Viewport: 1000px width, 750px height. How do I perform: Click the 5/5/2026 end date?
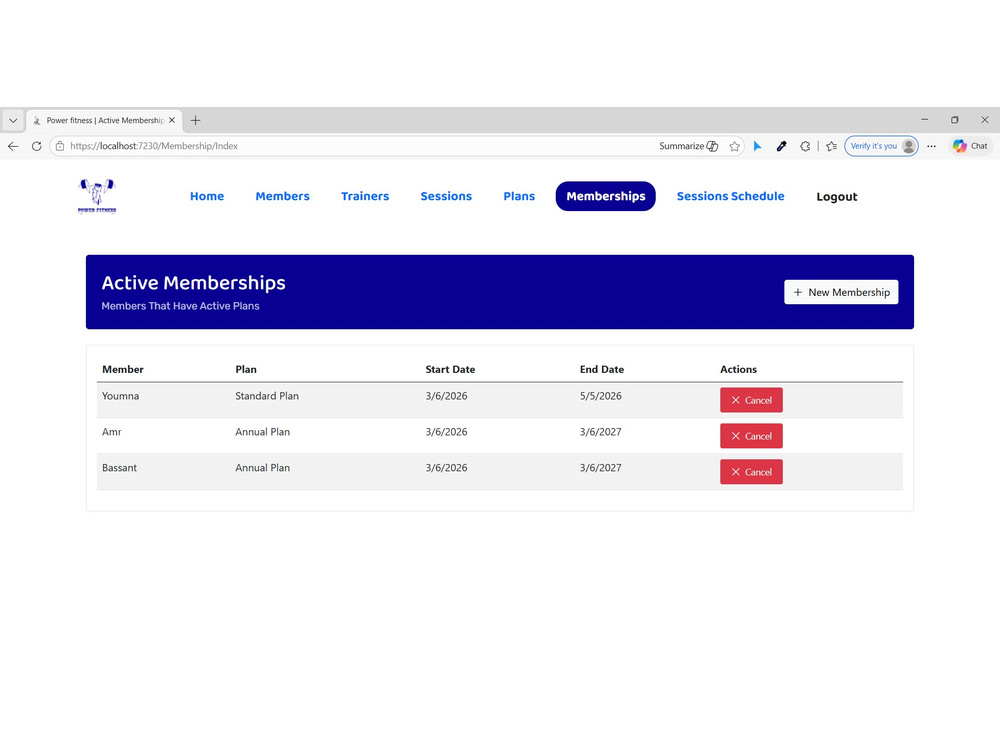pos(601,396)
